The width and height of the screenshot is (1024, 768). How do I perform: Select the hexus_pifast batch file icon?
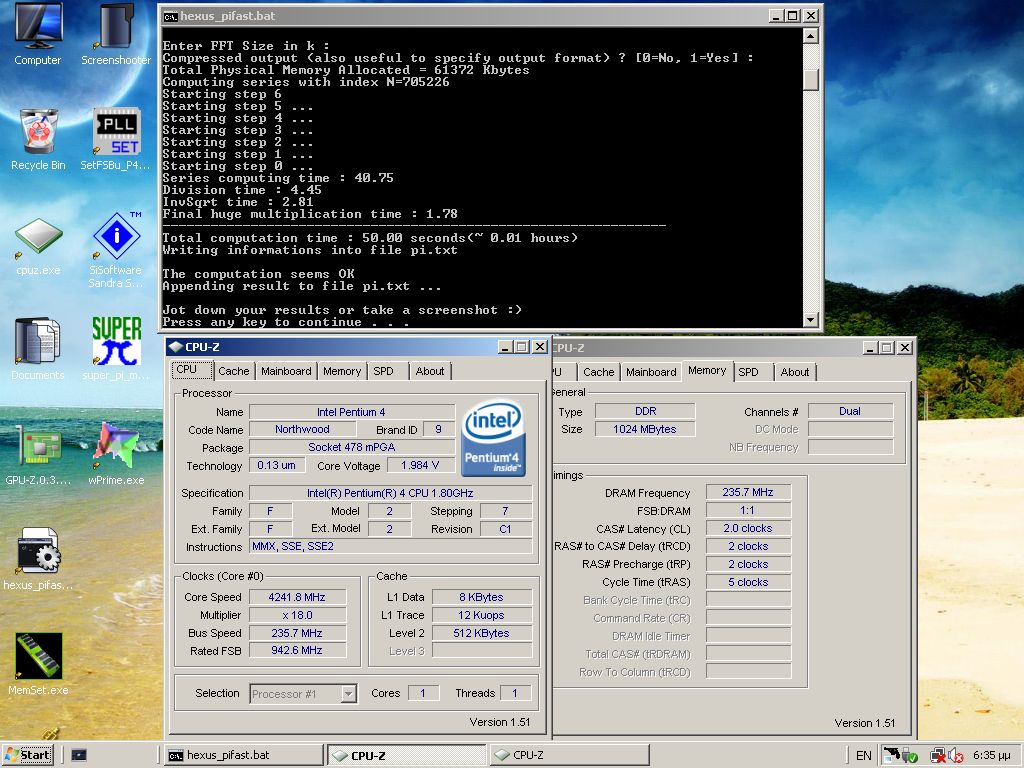point(39,558)
